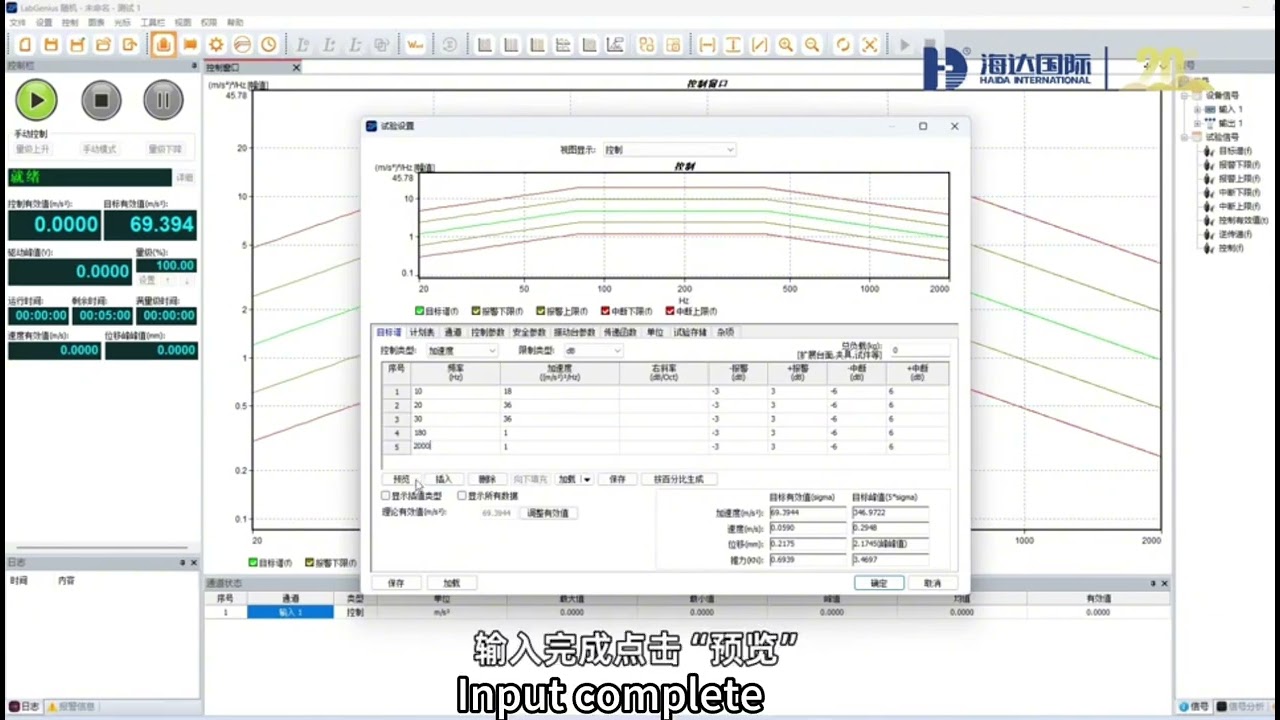Collapse the 设备信号 tree node
Screen dimensions: 1280x720
click(x=1184, y=96)
